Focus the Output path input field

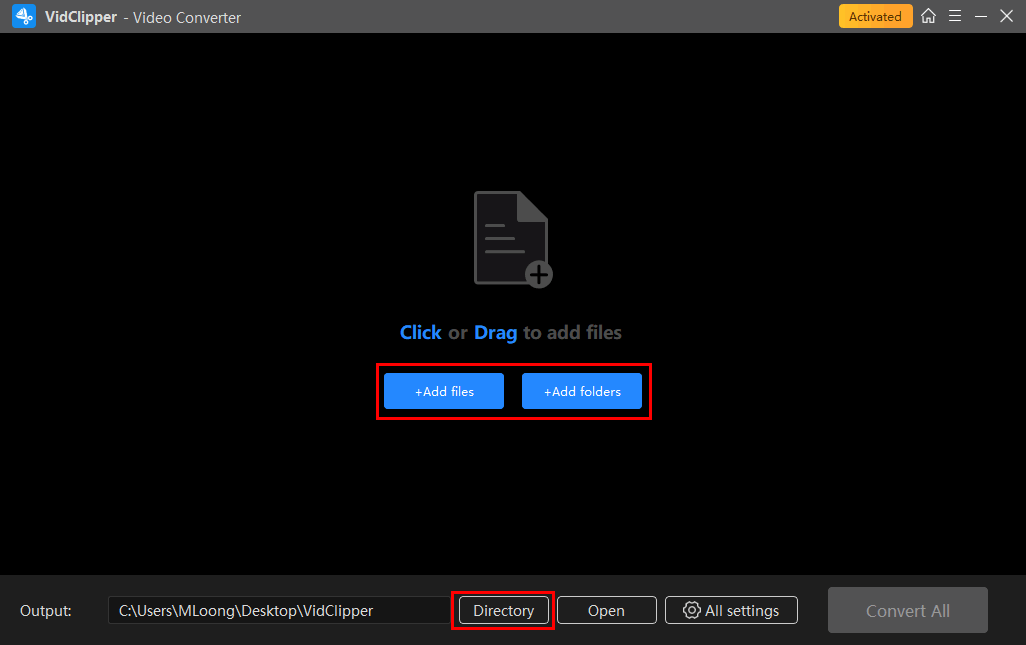click(278, 610)
